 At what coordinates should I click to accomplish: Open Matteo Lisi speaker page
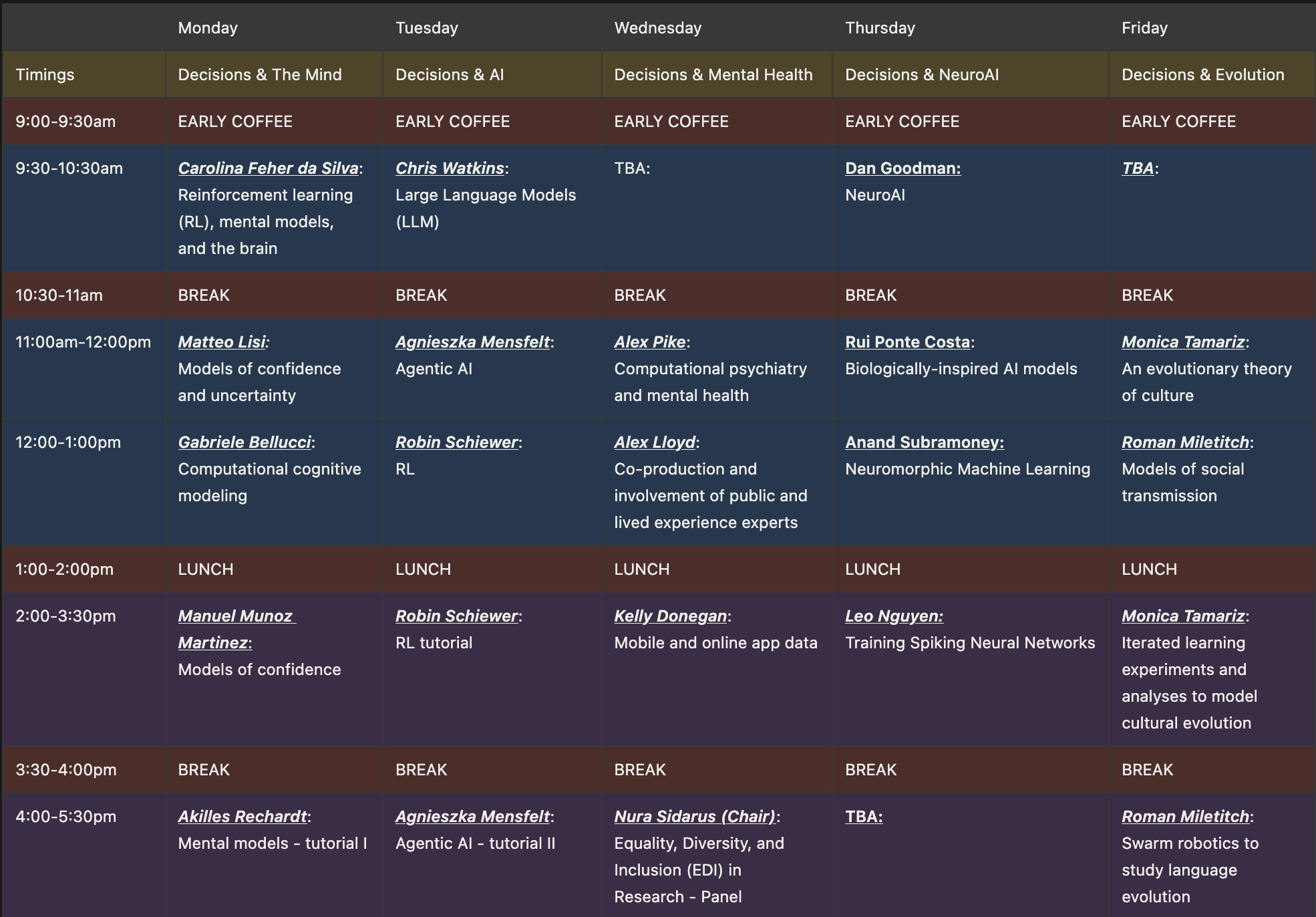pos(221,342)
